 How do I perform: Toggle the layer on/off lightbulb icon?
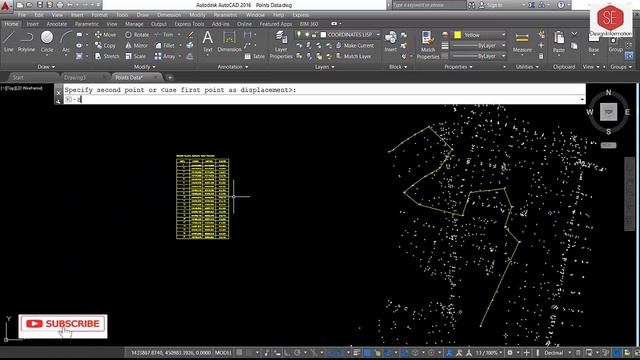click(299, 35)
